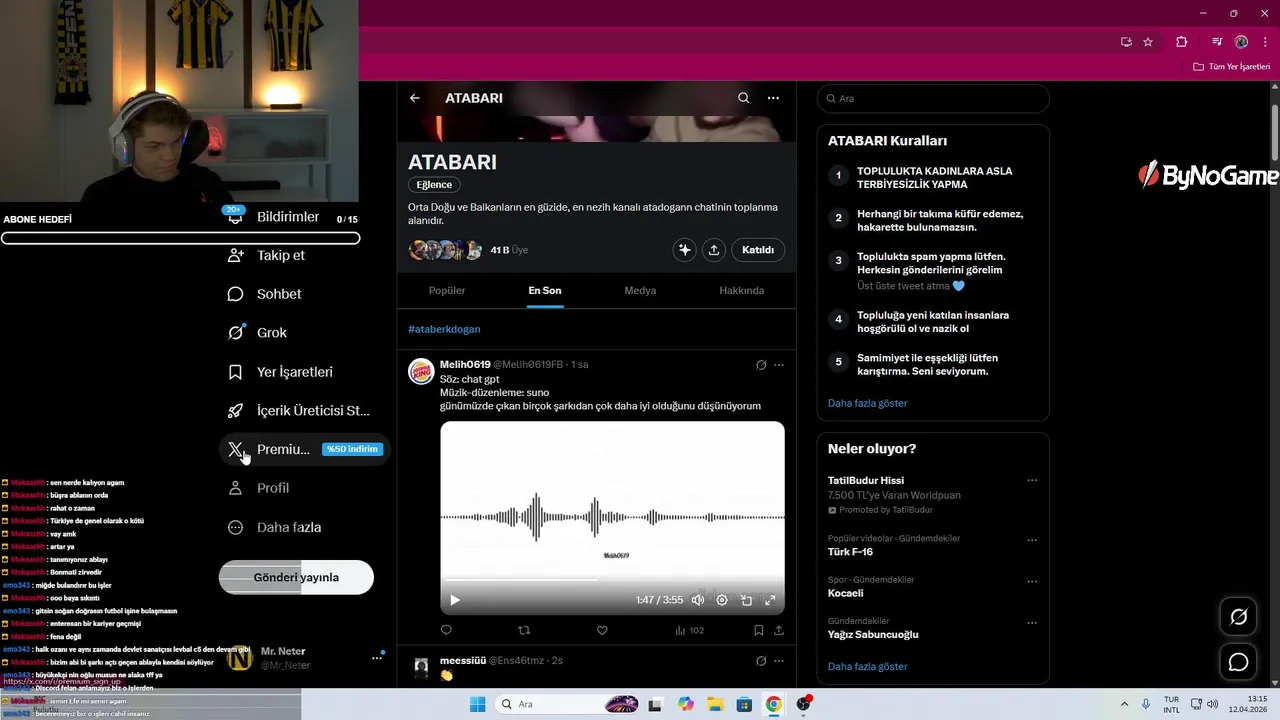Open Chrome media controls icon
Screen dimensions: 1280x720
pos(1217,42)
